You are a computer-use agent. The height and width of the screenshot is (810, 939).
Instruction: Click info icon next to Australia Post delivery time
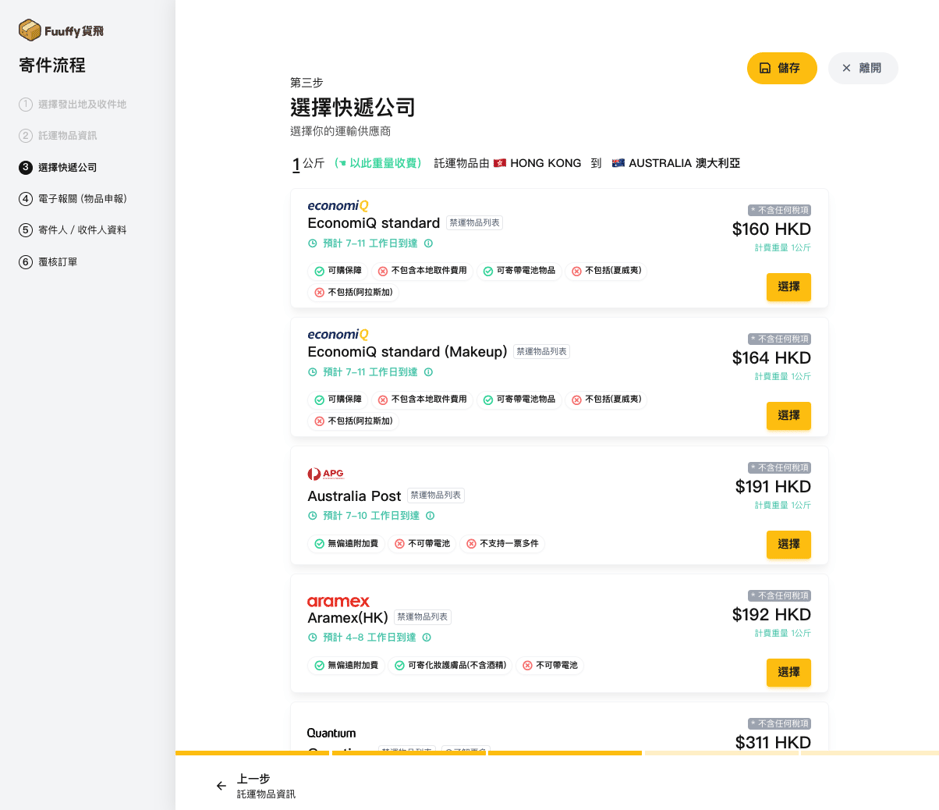tap(430, 516)
